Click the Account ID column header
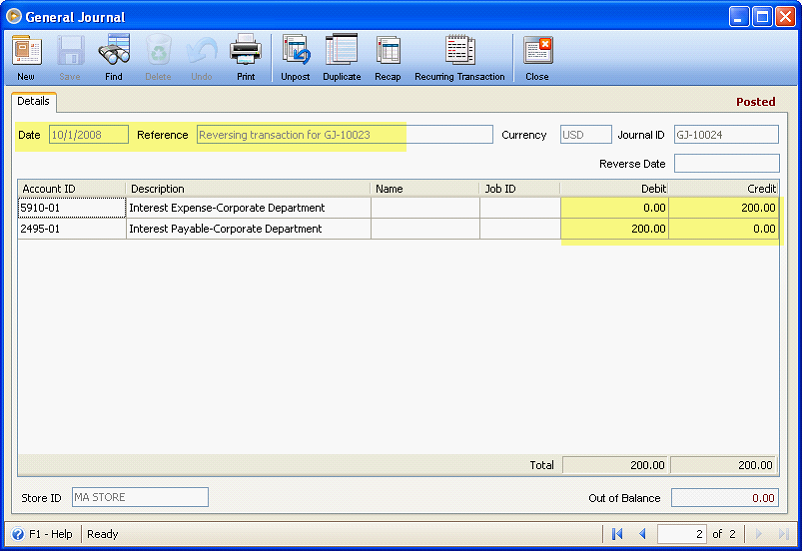This screenshot has width=803, height=552. 72,188
